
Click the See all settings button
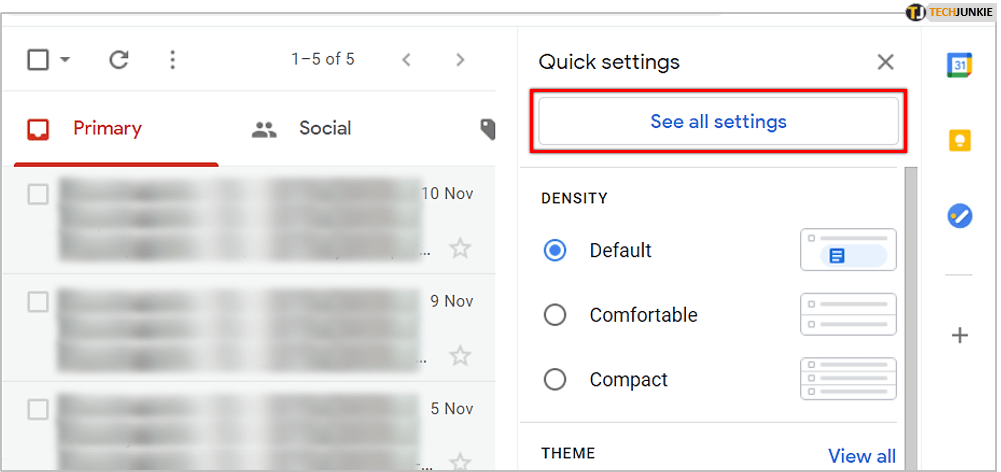[718, 122]
